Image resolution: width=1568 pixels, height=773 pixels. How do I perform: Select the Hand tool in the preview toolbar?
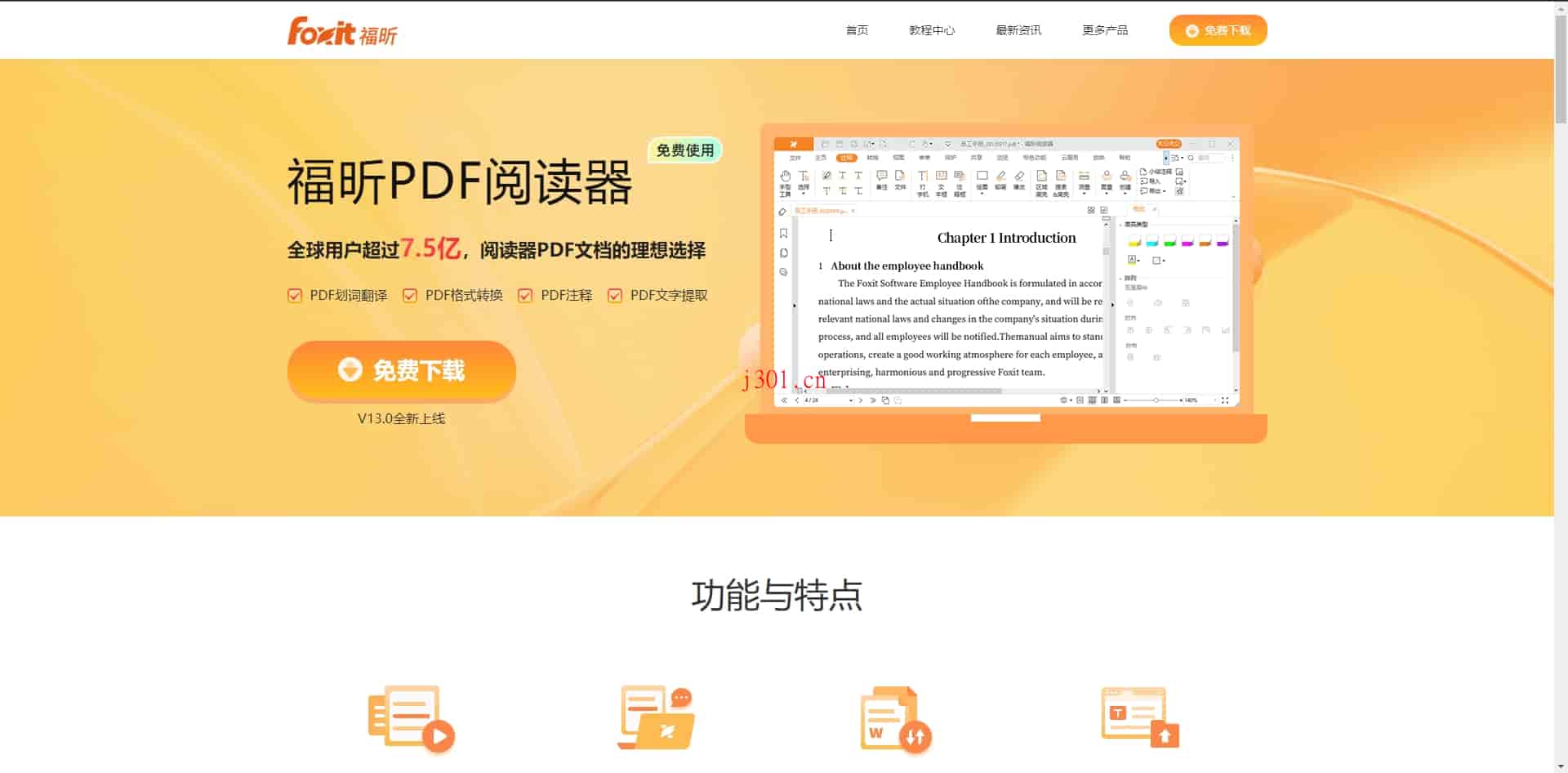(x=785, y=183)
